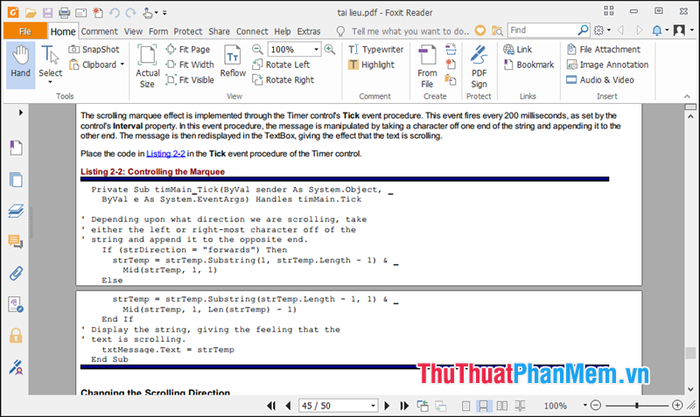Click the zoom slider in status bar
700x417 pixels.
[x=641, y=405]
